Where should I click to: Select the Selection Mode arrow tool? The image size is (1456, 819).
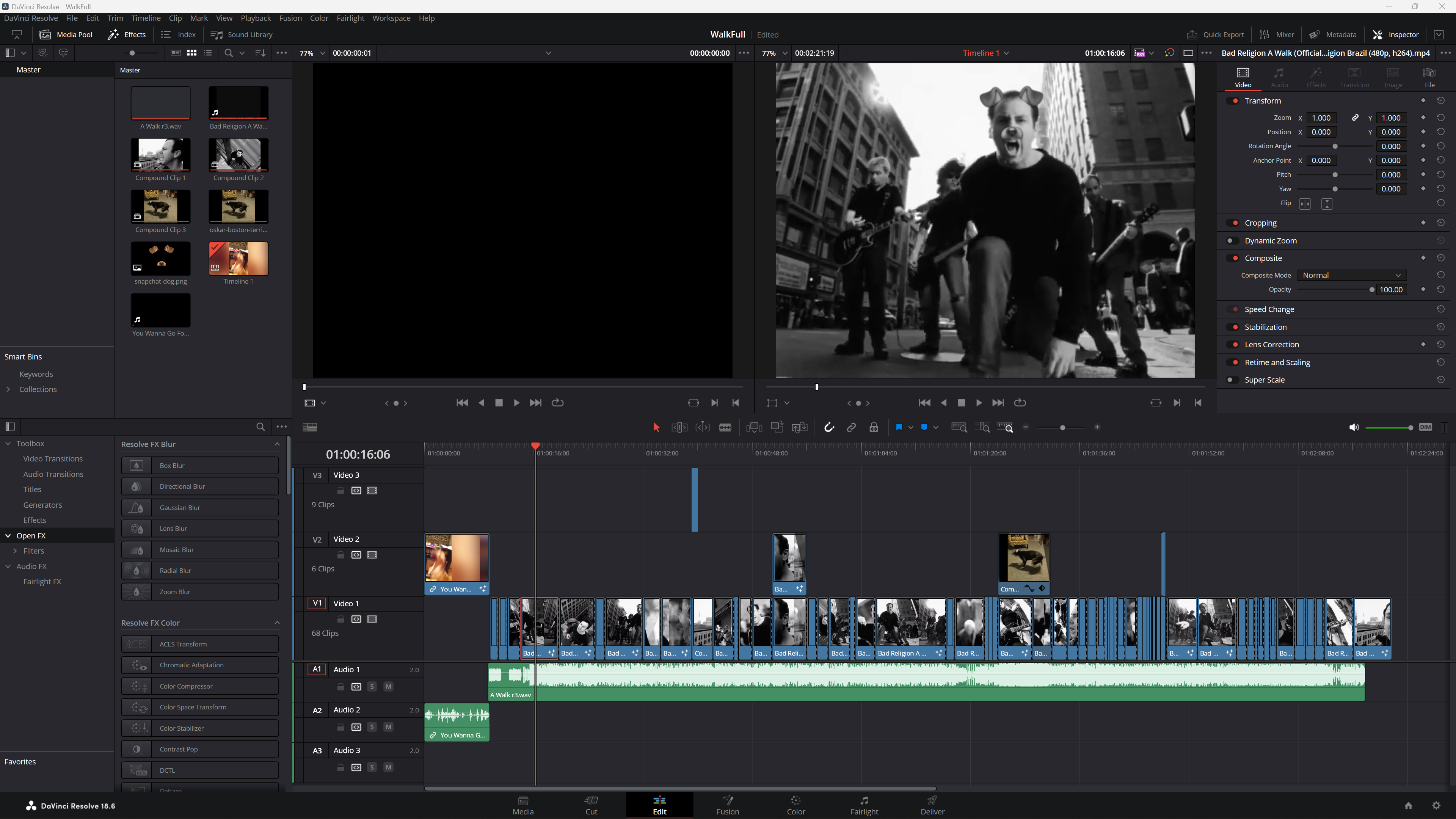(656, 427)
